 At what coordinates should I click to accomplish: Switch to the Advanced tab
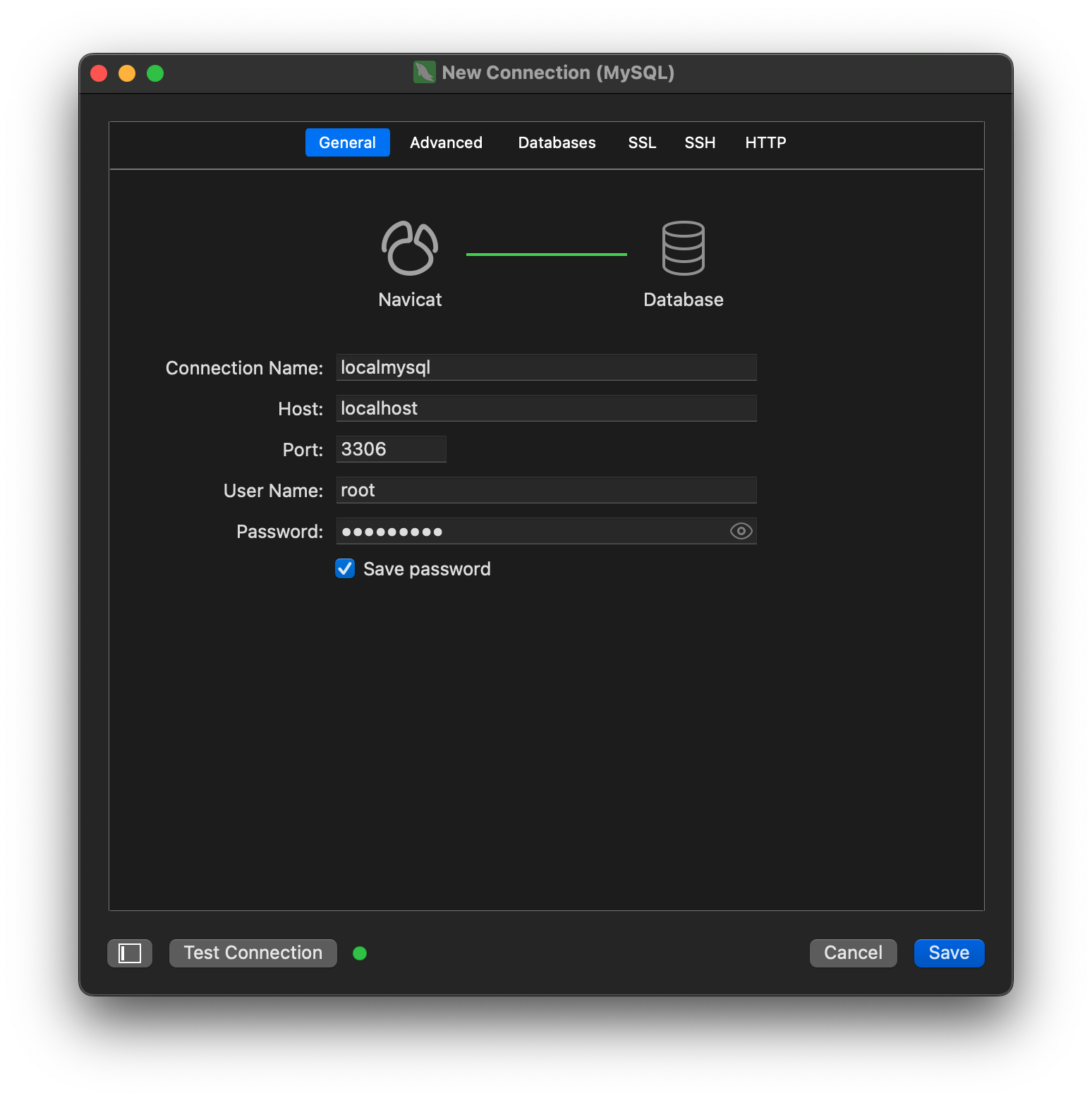pos(446,142)
